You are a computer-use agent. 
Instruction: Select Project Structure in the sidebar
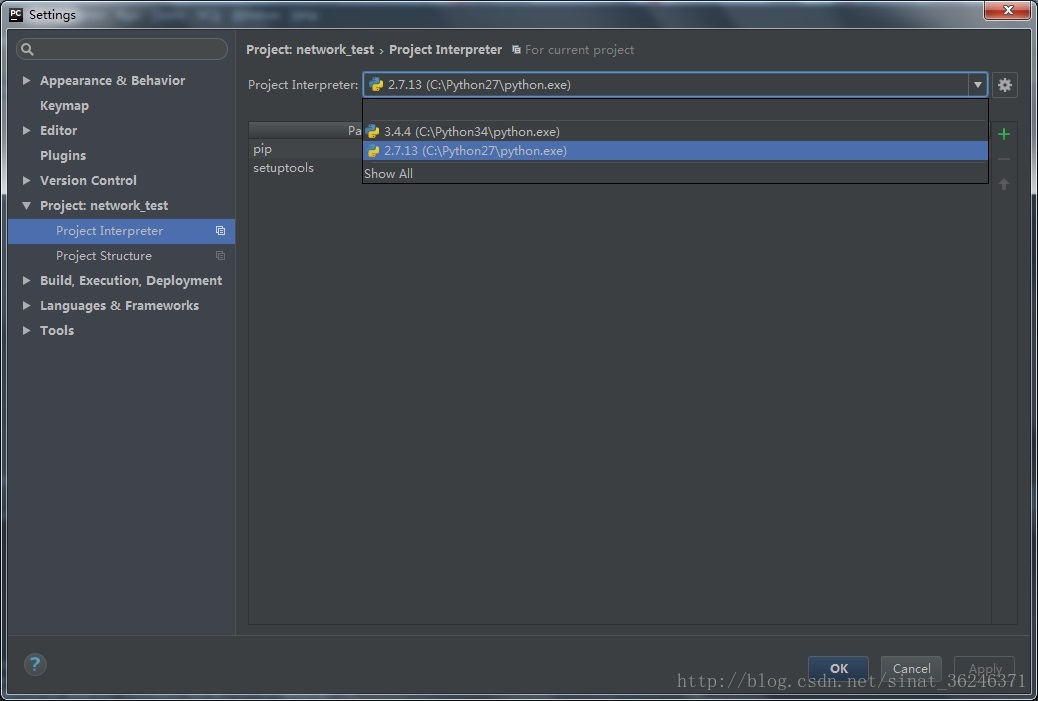tap(122, 256)
